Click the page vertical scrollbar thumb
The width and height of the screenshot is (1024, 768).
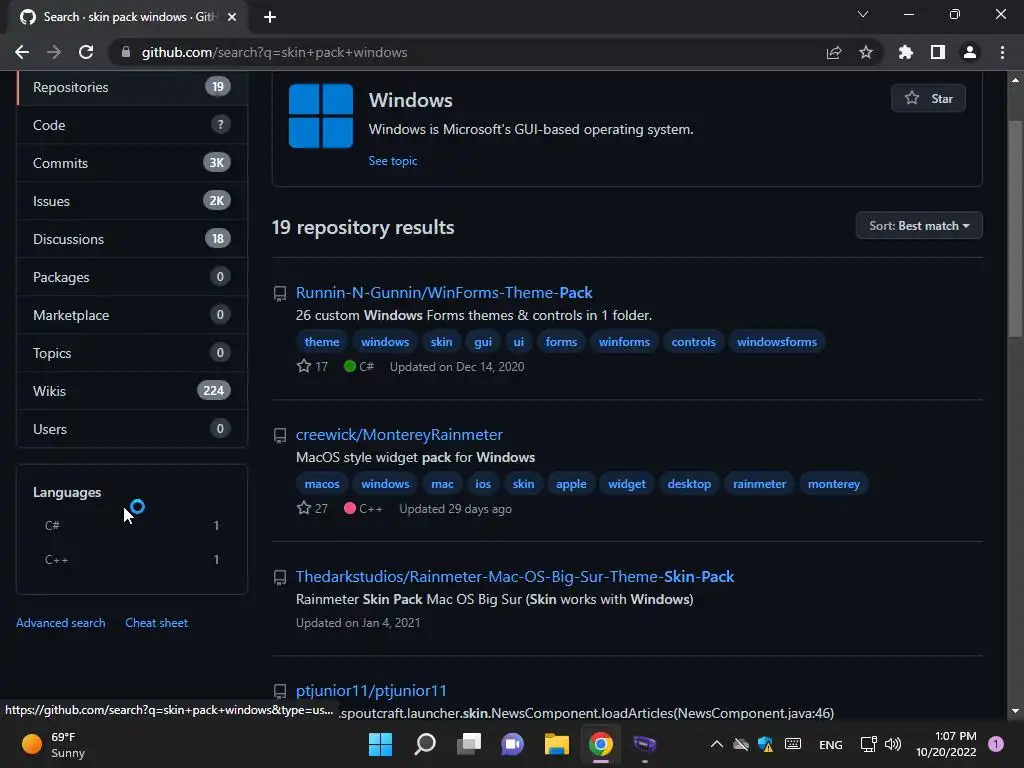(x=1015, y=229)
